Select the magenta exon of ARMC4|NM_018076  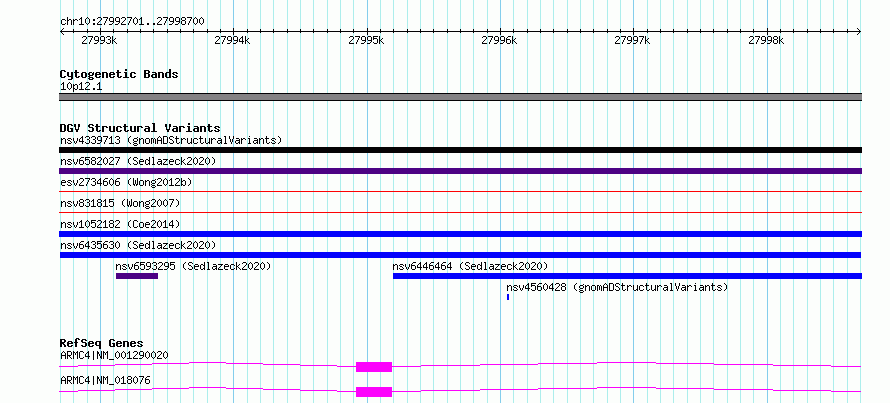pyautogui.click(x=374, y=392)
